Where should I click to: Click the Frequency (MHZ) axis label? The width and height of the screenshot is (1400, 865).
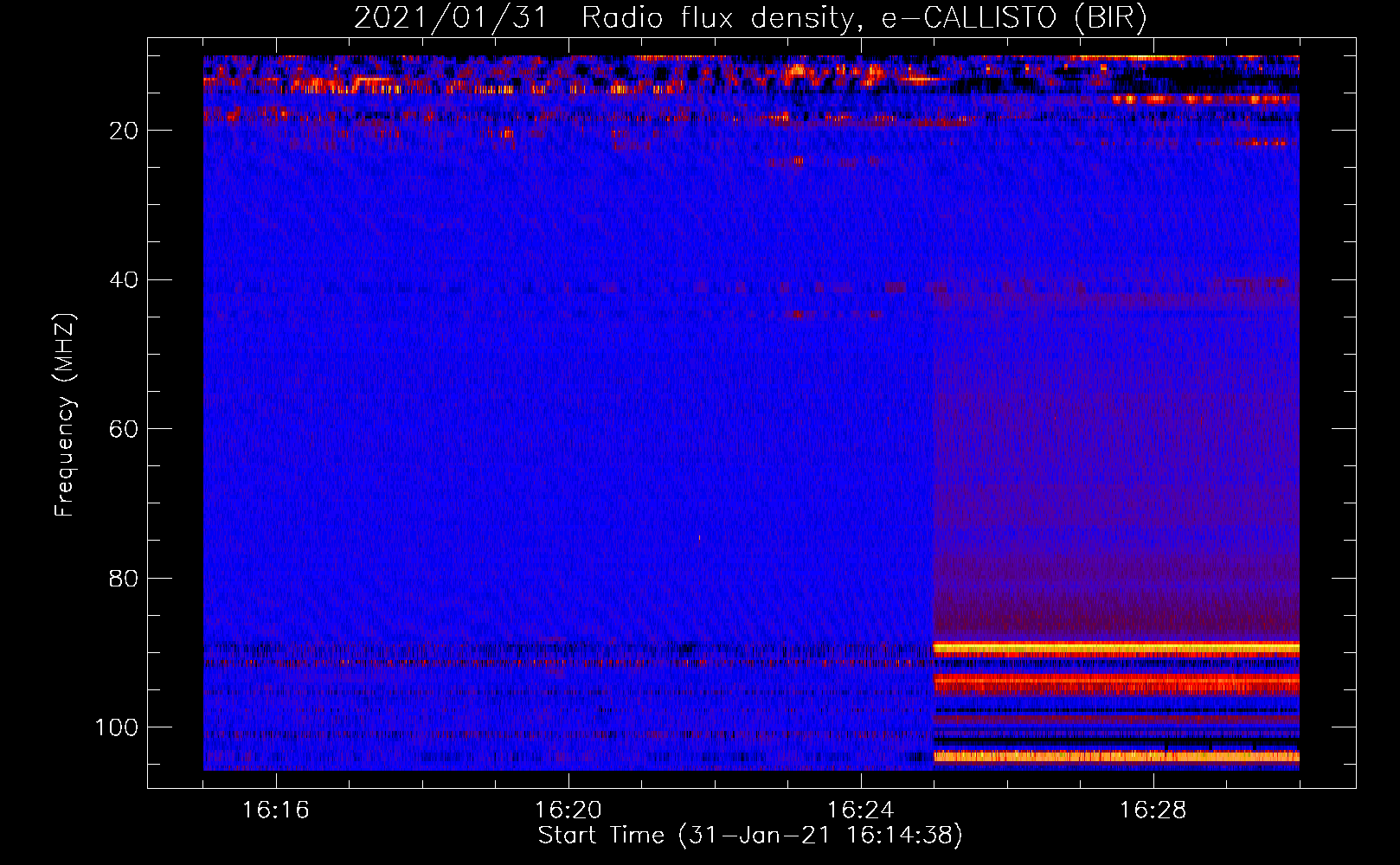pyautogui.click(x=65, y=415)
